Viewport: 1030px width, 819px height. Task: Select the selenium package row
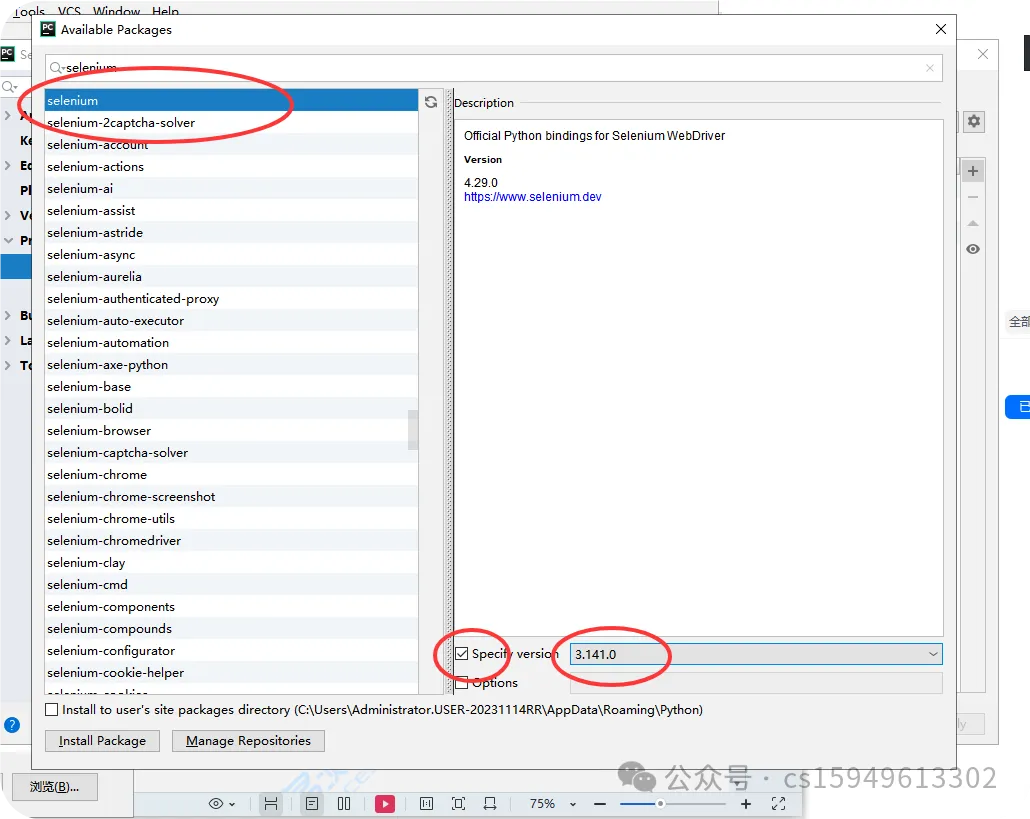pos(231,100)
